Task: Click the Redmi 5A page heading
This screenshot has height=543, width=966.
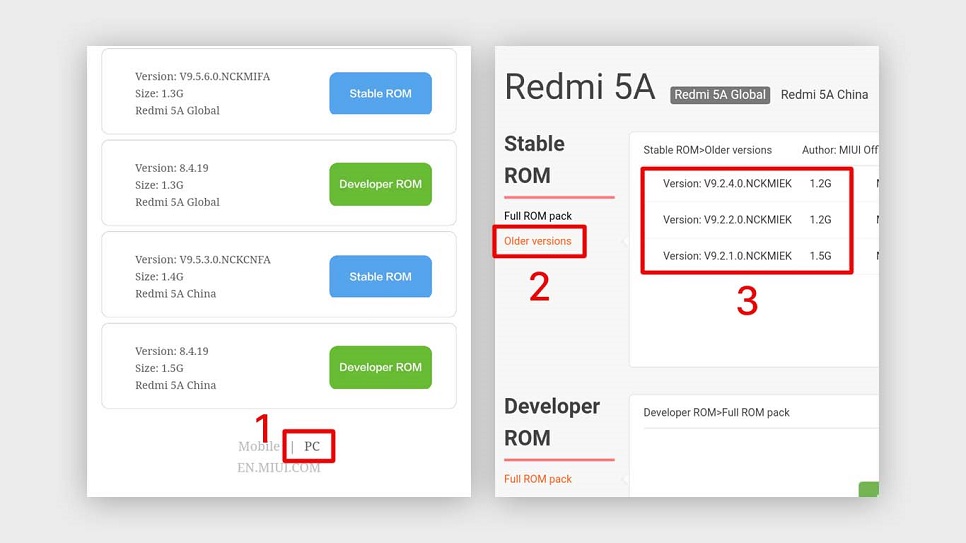Action: 580,86
